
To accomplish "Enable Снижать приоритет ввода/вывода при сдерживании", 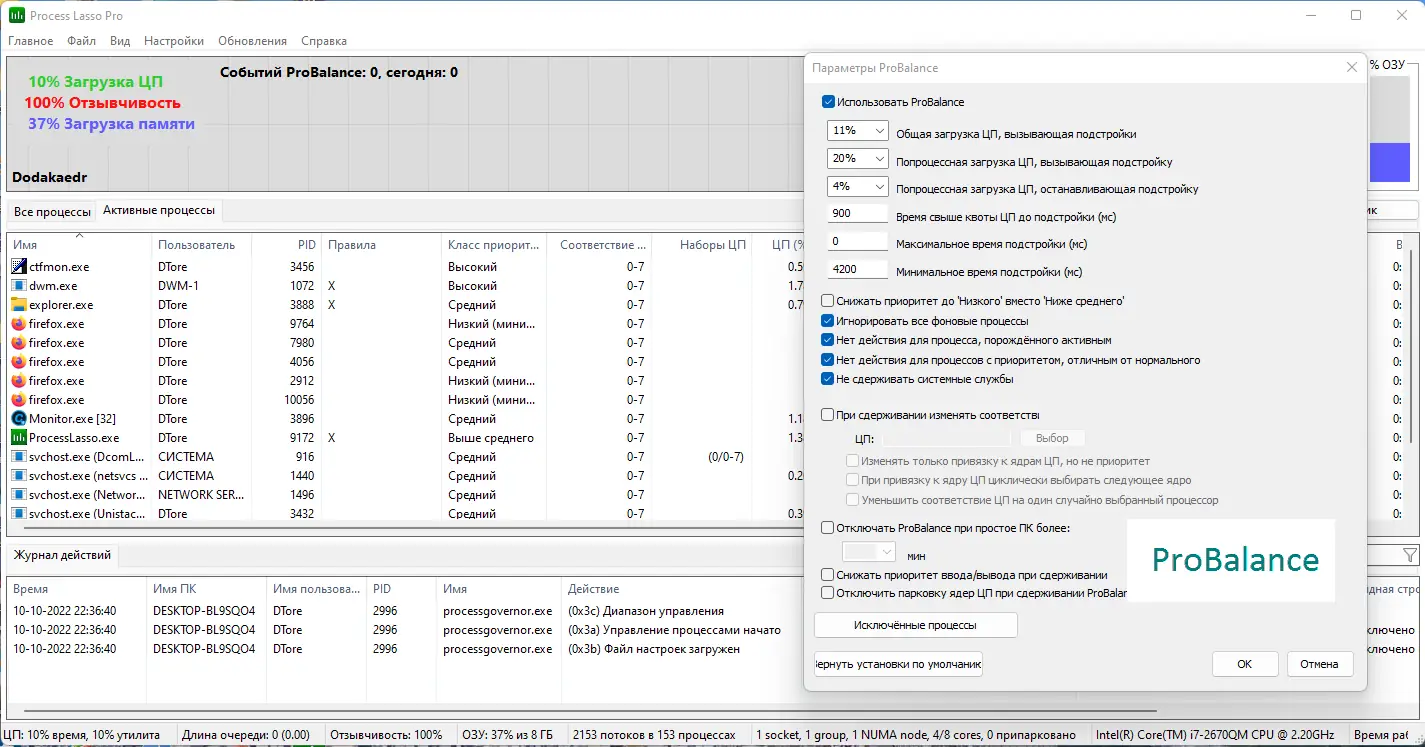I will click(x=827, y=575).
